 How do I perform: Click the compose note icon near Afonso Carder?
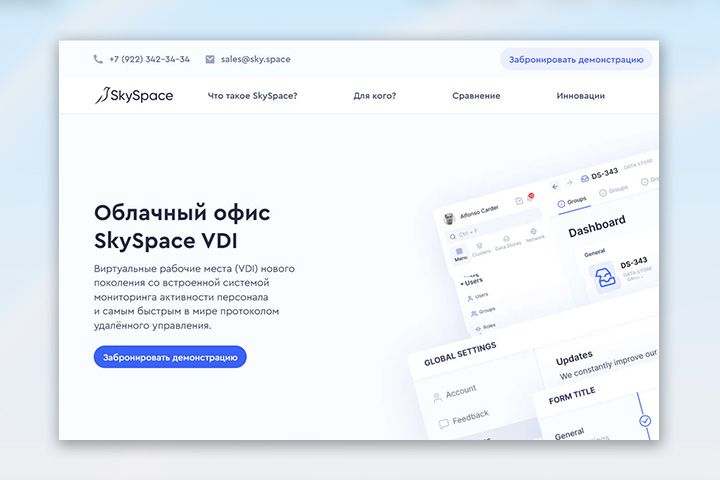tap(519, 201)
